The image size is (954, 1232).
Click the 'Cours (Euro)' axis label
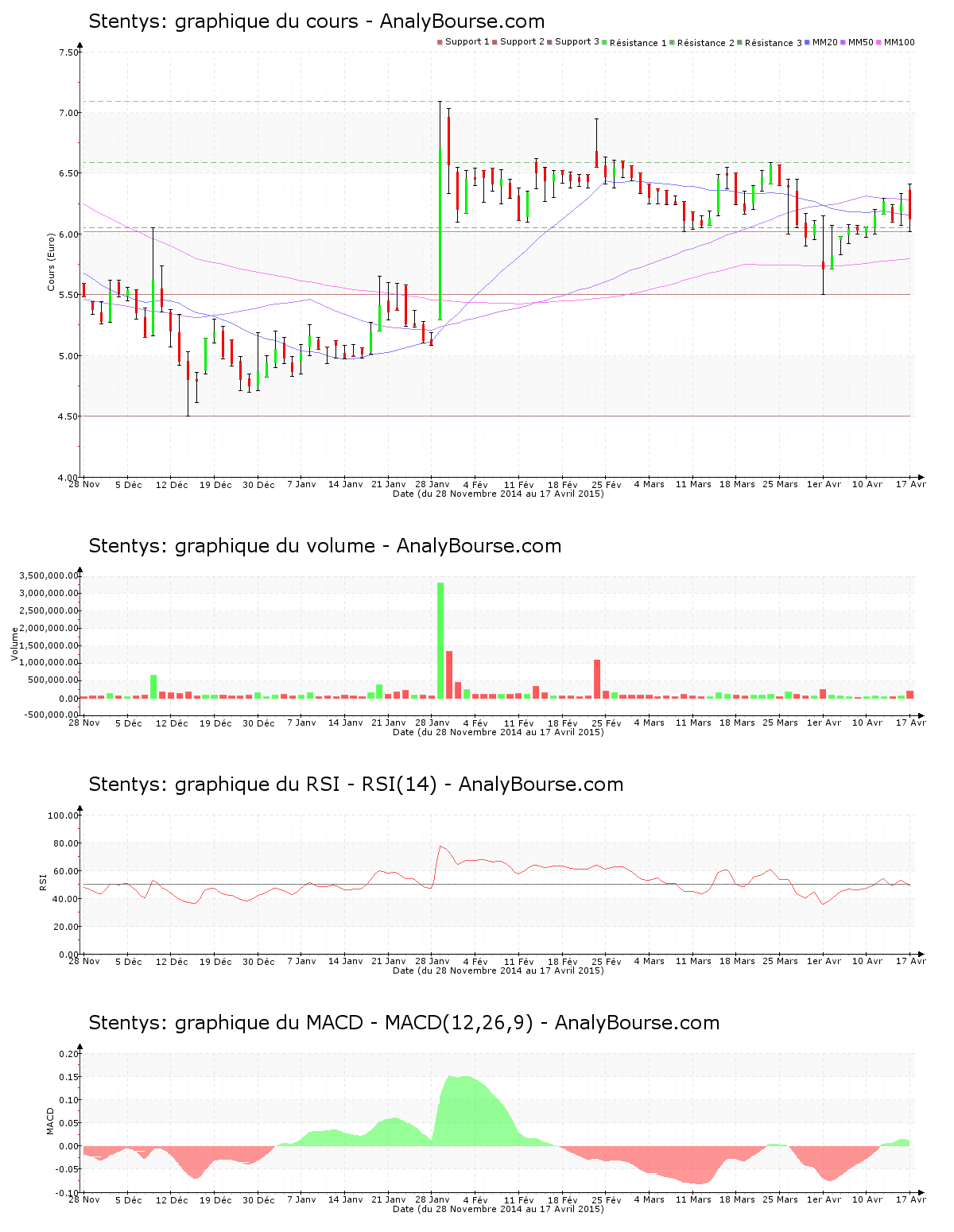coord(52,262)
